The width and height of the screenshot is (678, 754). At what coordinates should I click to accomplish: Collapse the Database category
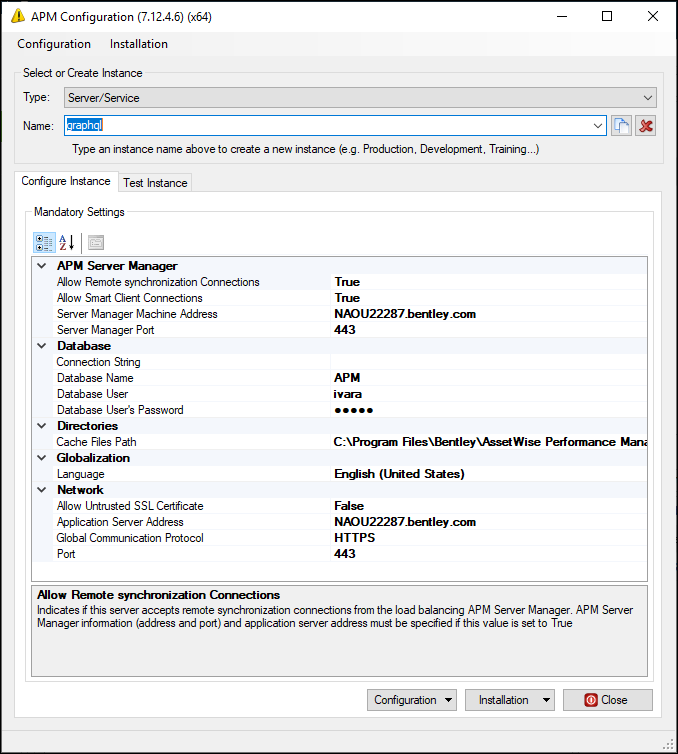[x=41, y=346]
